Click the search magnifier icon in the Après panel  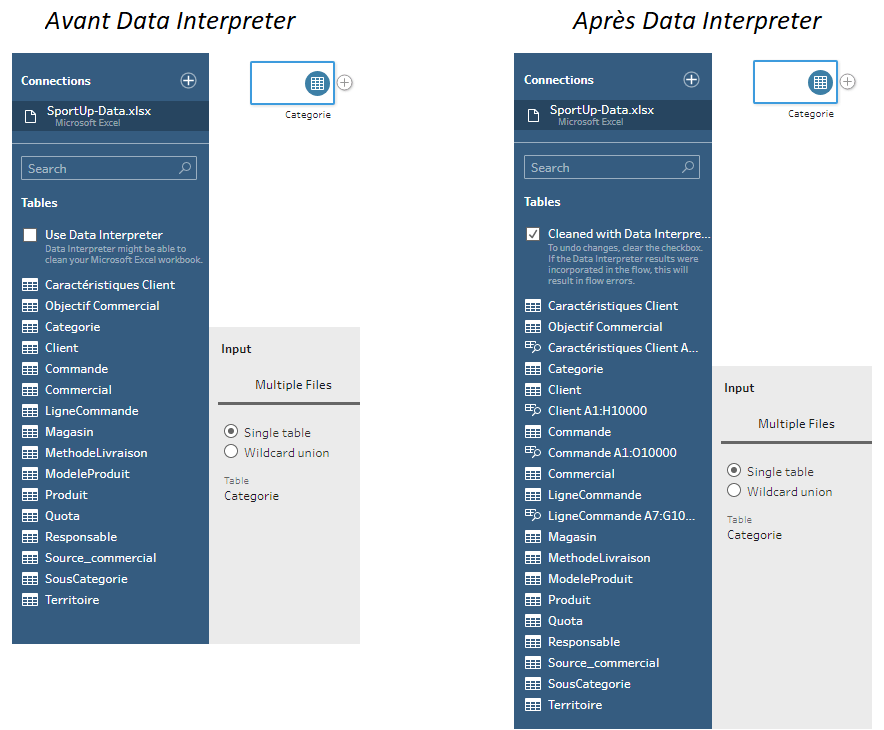tap(687, 168)
